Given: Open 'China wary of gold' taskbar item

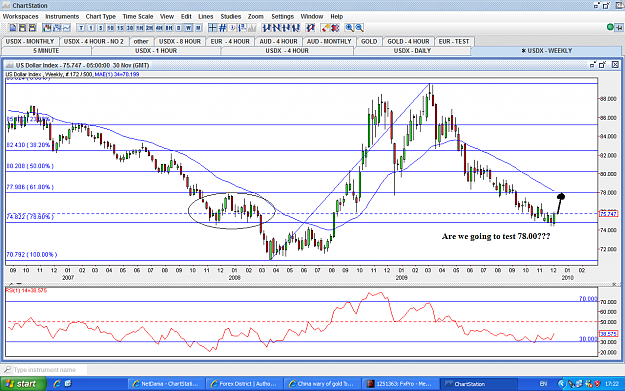Looking at the screenshot, I should tap(322, 384).
